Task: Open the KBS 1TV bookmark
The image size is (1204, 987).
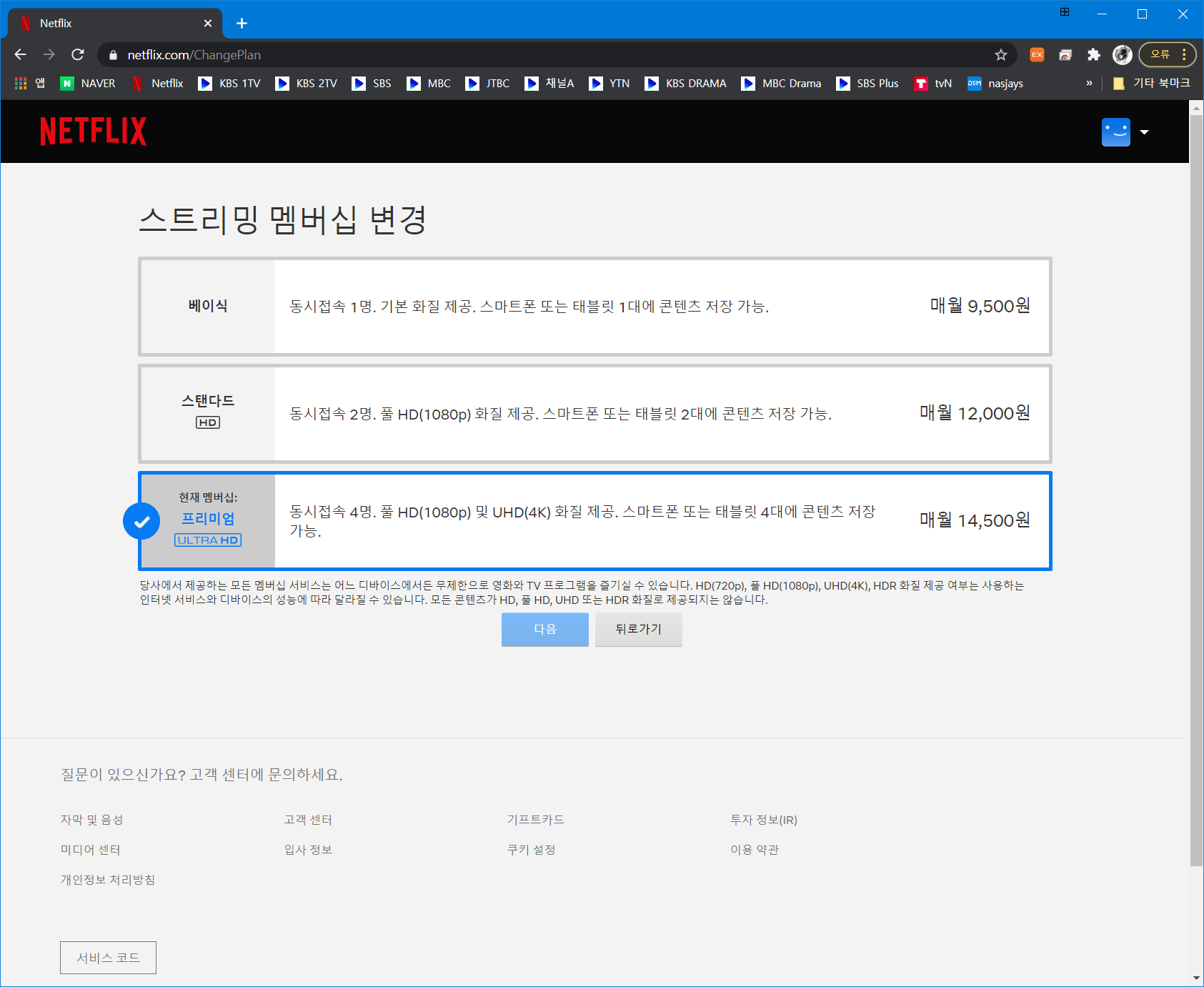Action: tap(229, 83)
